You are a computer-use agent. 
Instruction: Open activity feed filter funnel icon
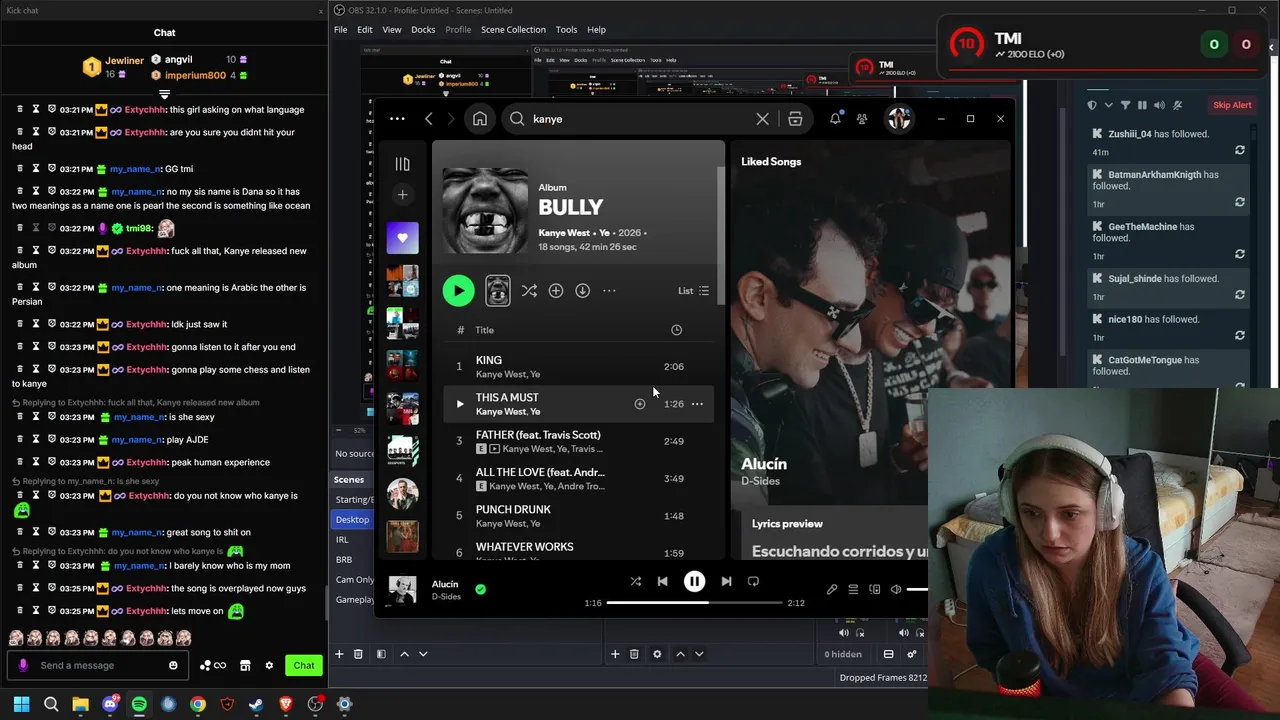click(1125, 105)
